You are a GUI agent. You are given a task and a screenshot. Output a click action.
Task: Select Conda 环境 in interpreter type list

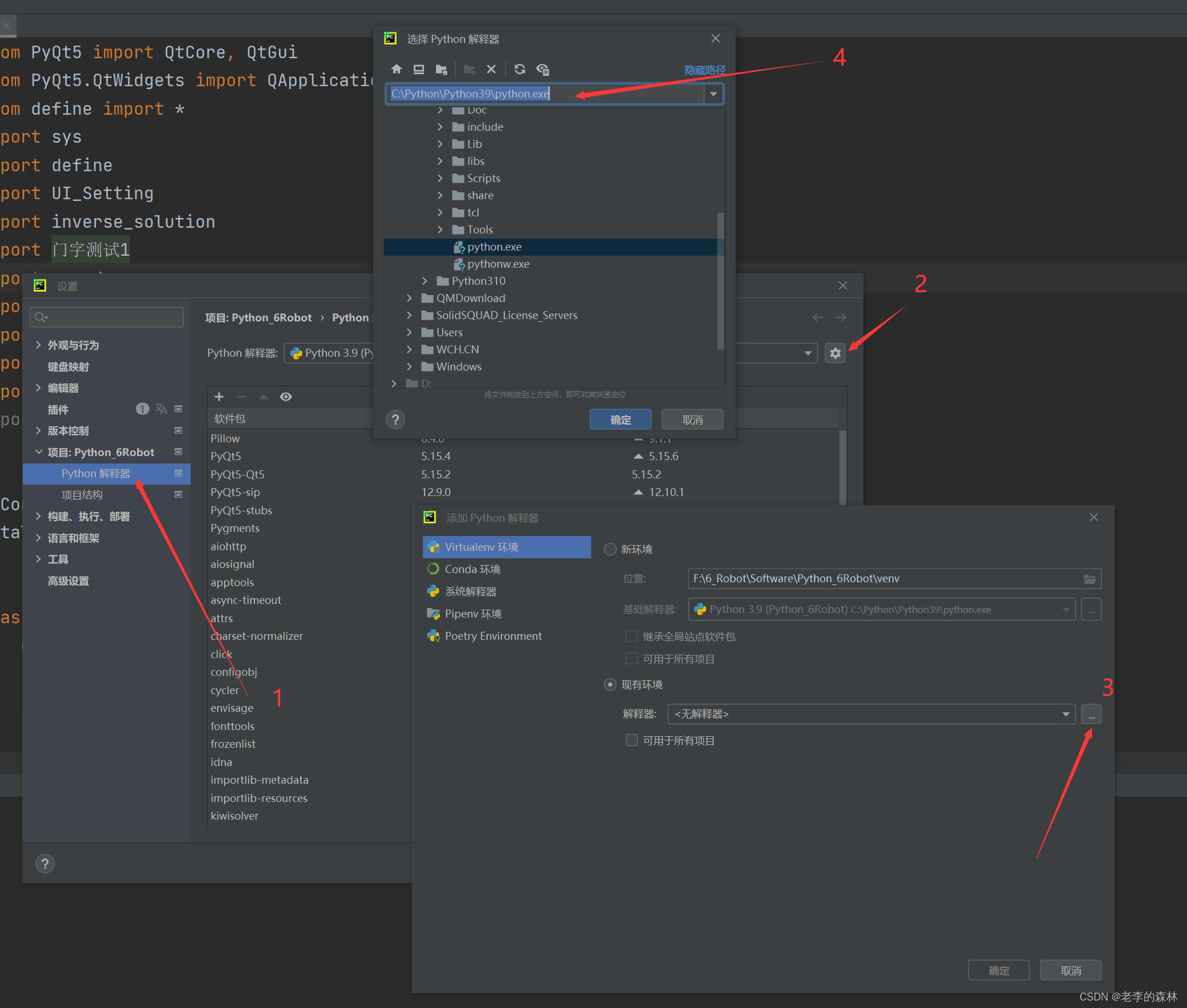(x=473, y=569)
